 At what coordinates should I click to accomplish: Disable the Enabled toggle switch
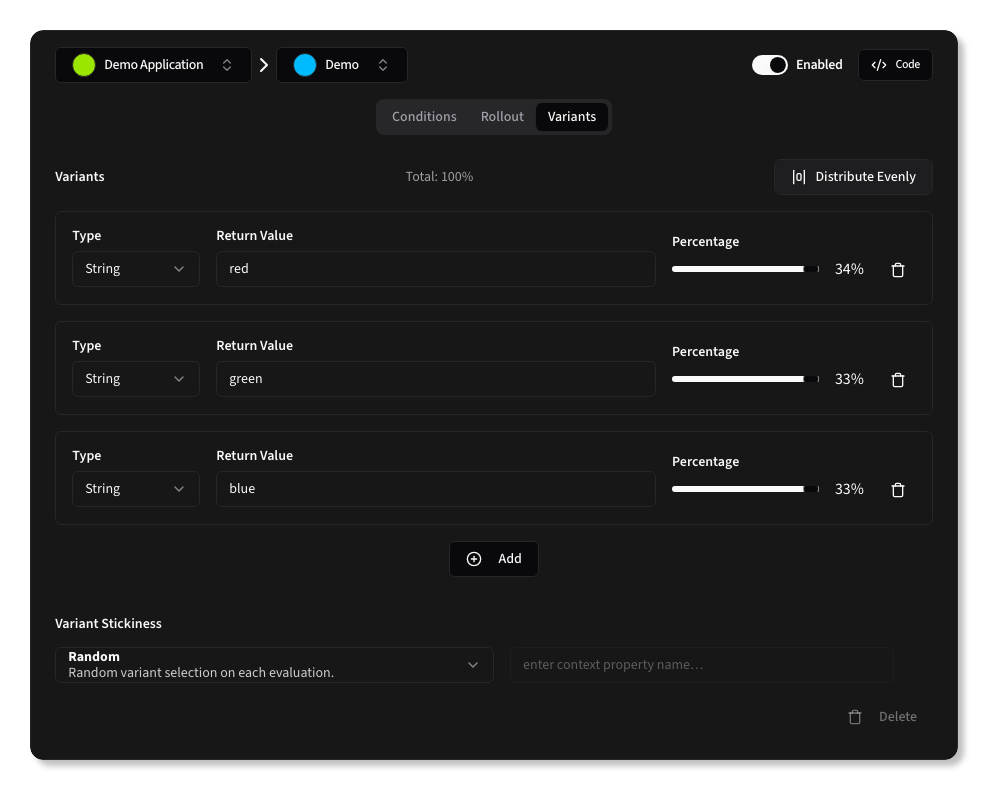pos(769,65)
